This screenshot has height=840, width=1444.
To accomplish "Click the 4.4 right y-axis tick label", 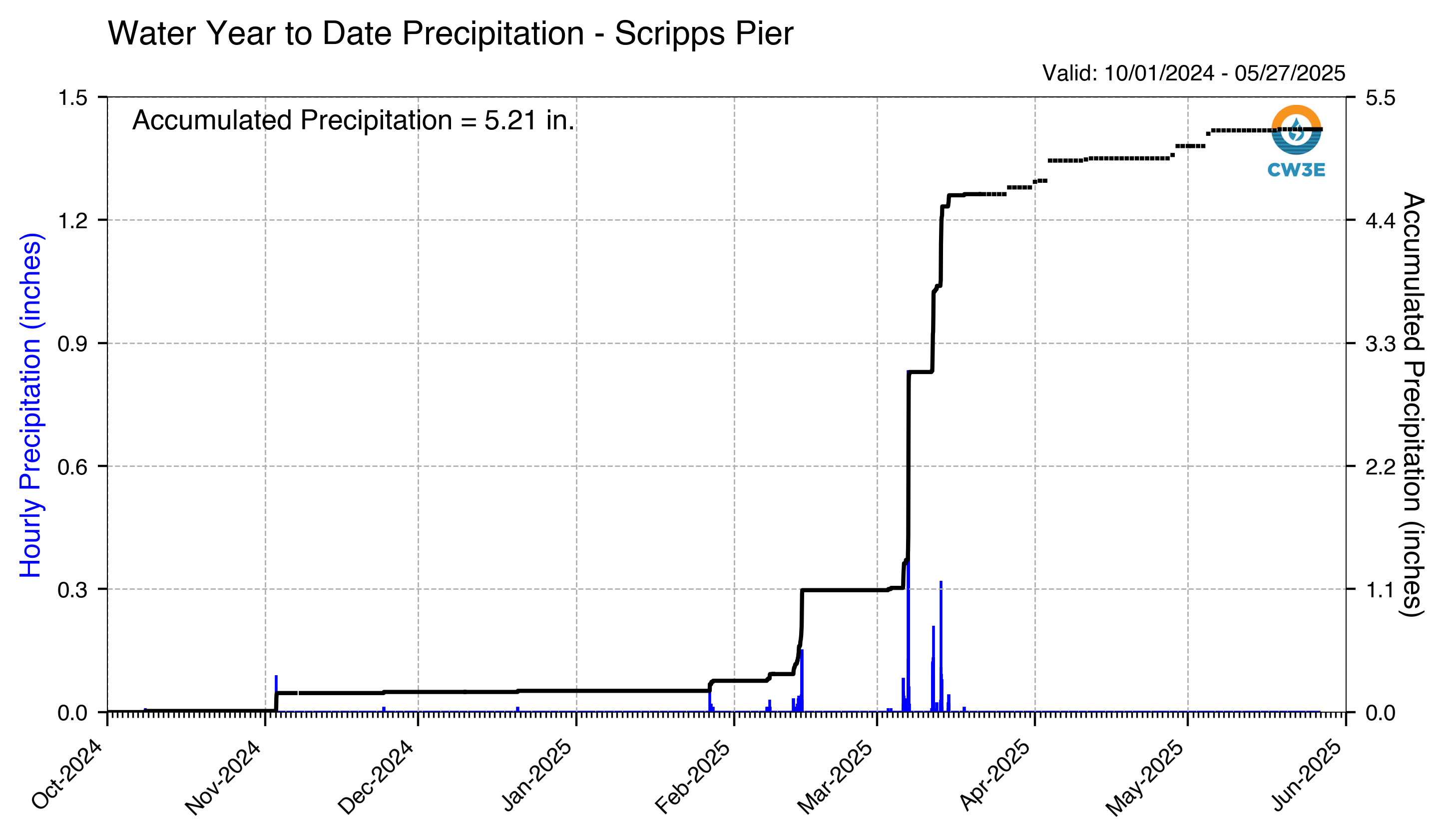I will [x=1381, y=221].
